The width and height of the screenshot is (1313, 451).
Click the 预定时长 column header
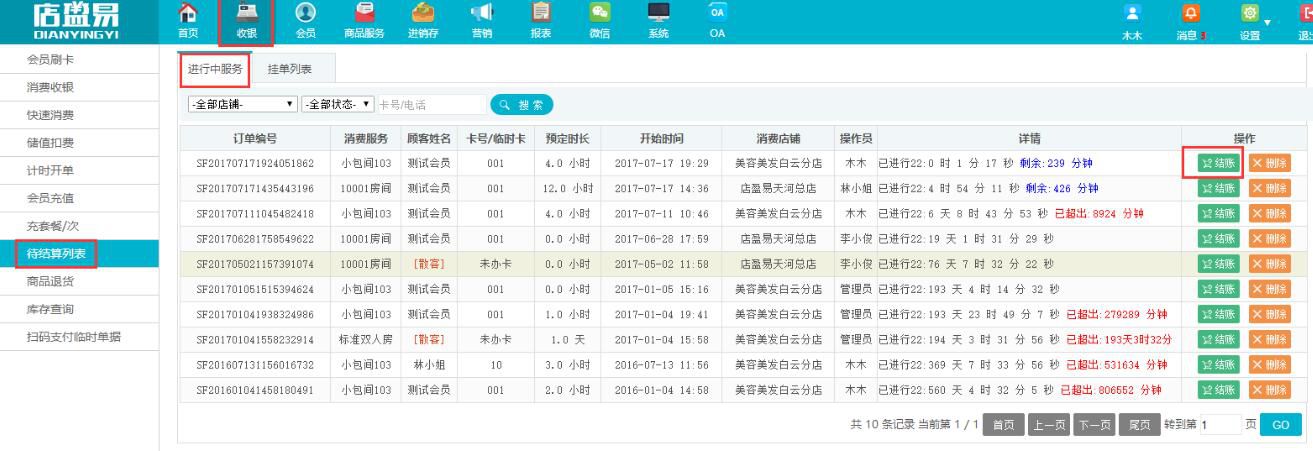pyautogui.click(x=567, y=138)
